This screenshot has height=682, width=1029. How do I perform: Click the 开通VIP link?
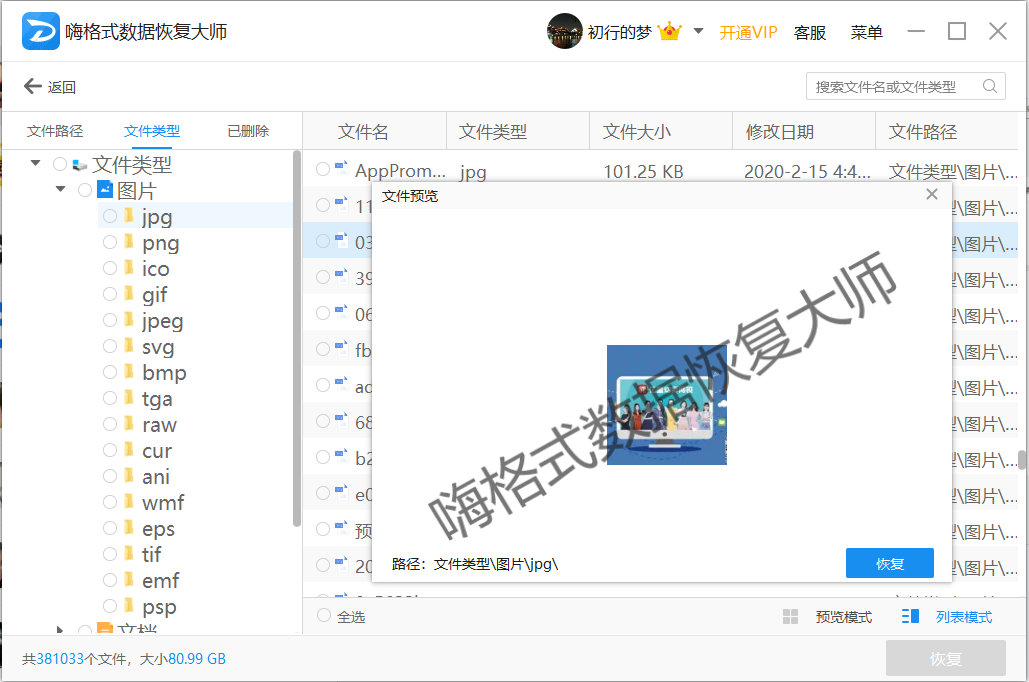748,32
